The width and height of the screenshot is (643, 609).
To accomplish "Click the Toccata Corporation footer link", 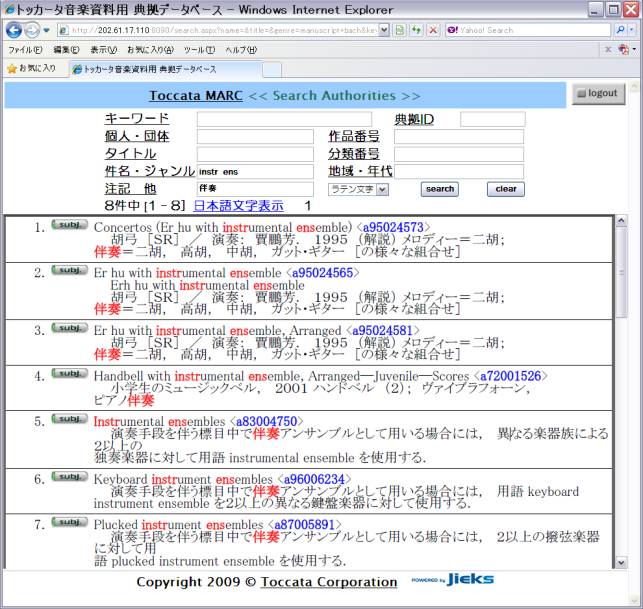I will 329,582.
